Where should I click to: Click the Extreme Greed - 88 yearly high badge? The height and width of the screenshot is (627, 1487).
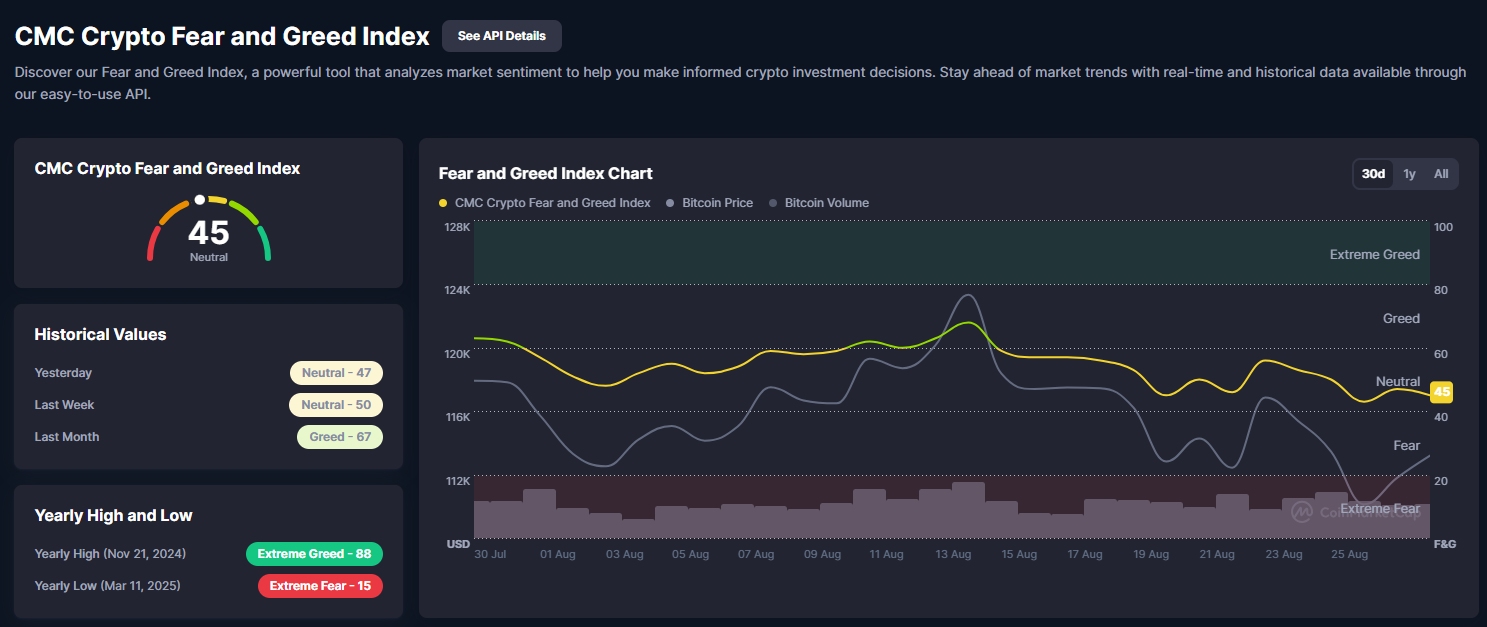point(314,554)
